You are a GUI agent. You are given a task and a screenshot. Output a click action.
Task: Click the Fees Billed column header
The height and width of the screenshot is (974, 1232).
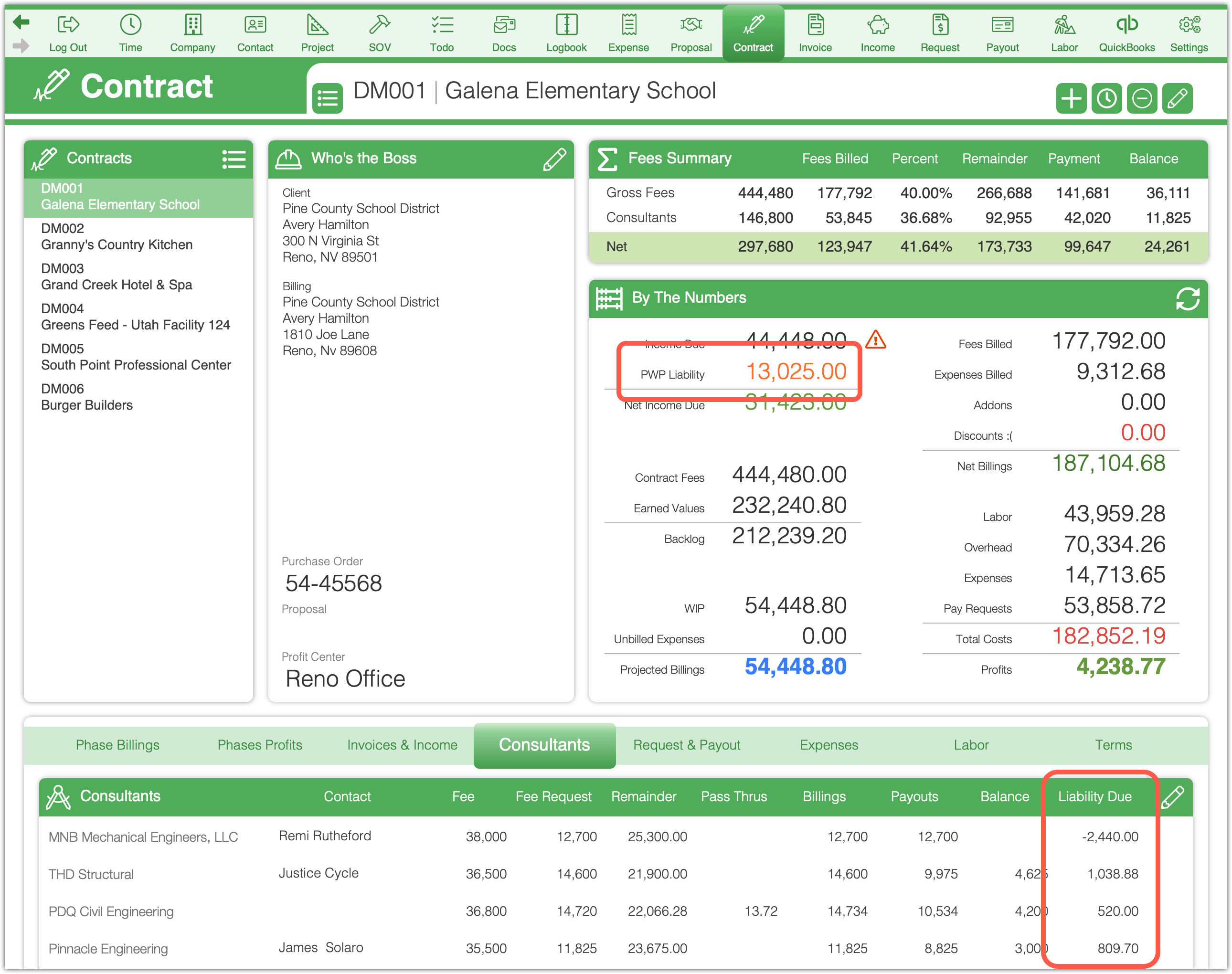click(x=835, y=159)
